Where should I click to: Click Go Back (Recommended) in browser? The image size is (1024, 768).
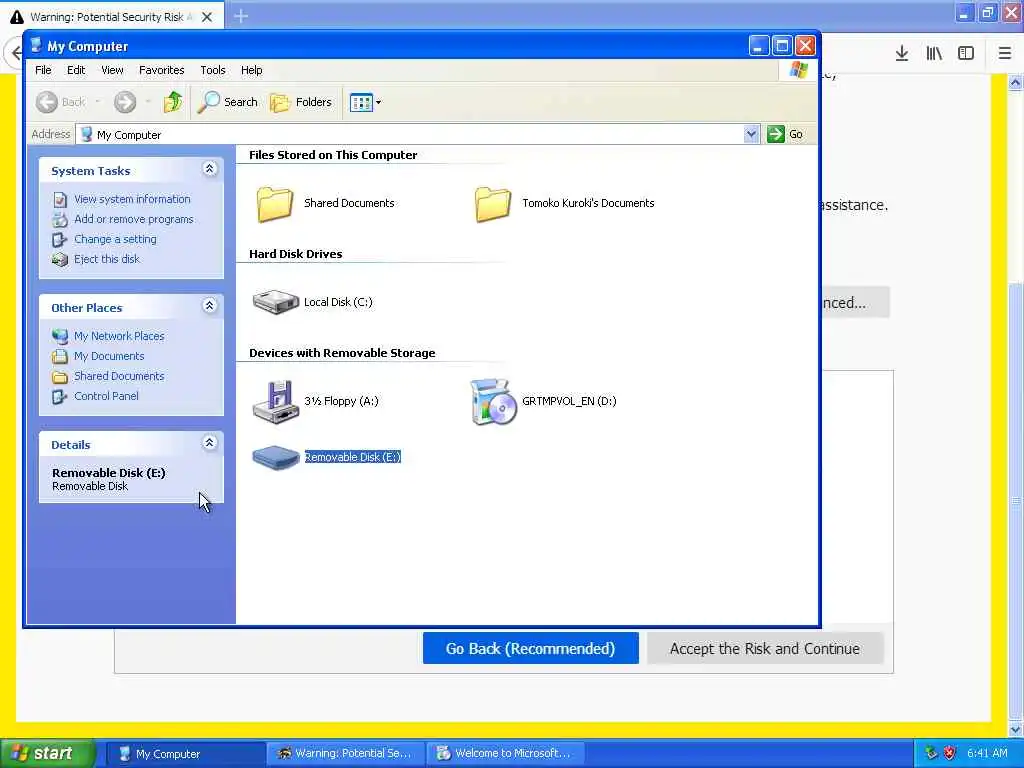[x=530, y=648]
